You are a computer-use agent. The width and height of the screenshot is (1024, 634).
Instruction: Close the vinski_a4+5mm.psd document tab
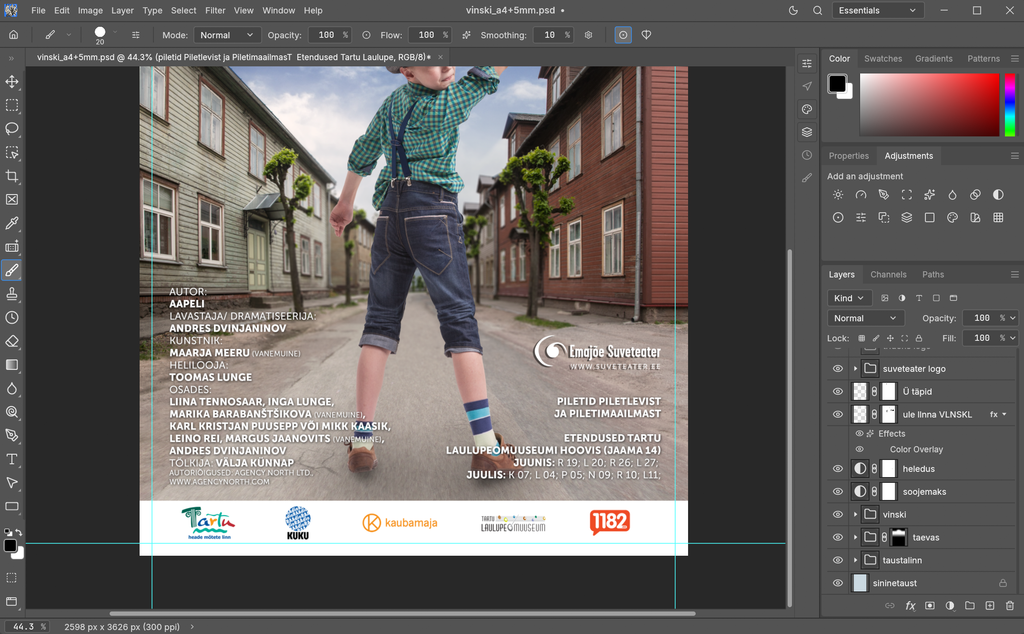tap(440, 57)
